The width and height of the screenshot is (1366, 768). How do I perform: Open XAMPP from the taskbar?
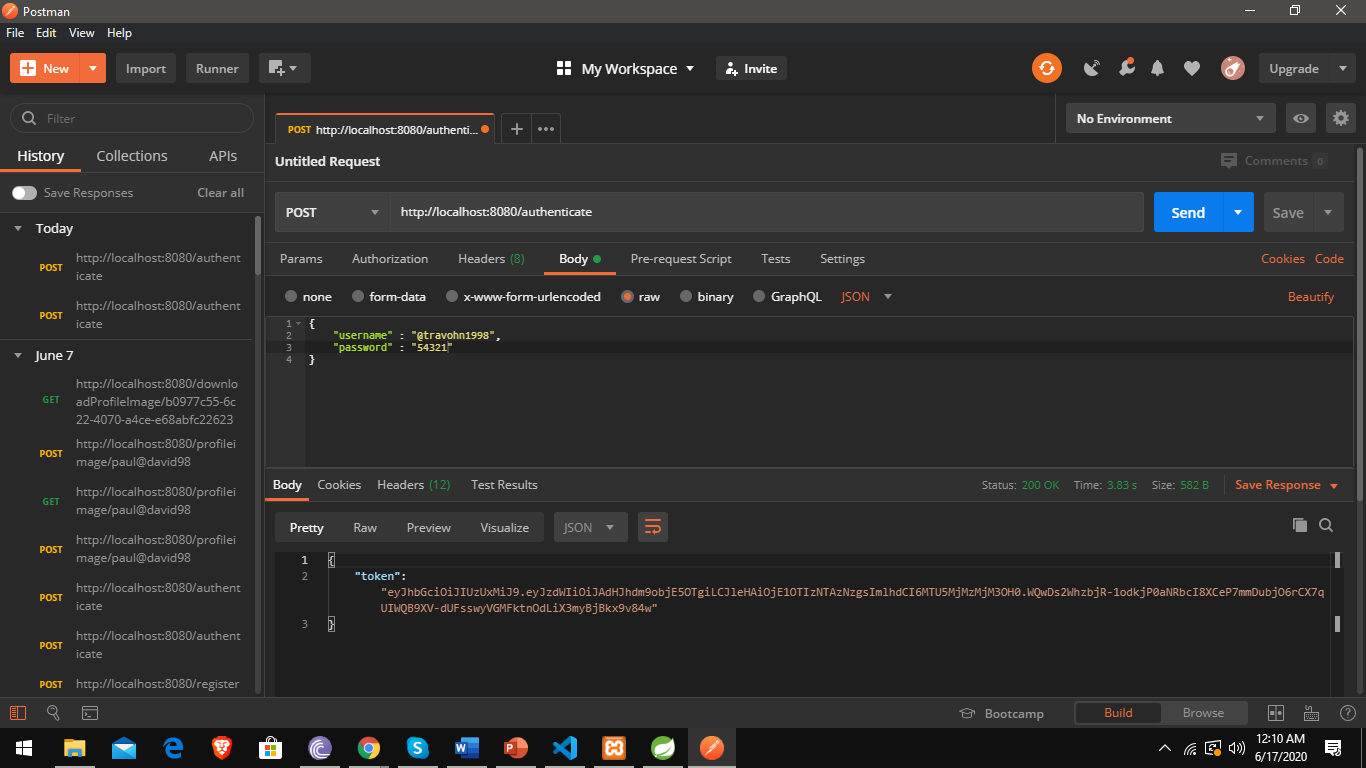(x=614, y=747)
